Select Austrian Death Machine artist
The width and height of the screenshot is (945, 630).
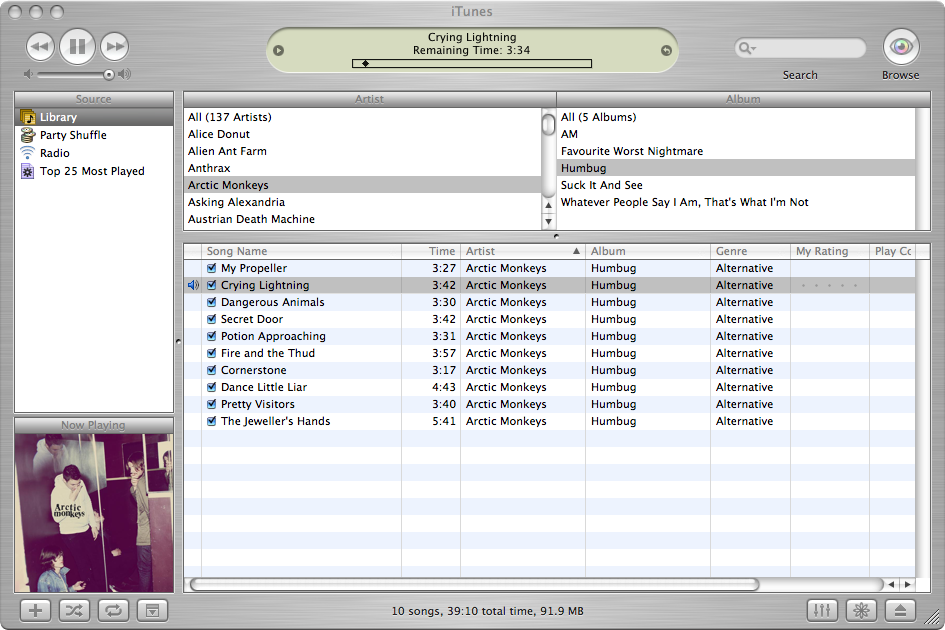363,219
